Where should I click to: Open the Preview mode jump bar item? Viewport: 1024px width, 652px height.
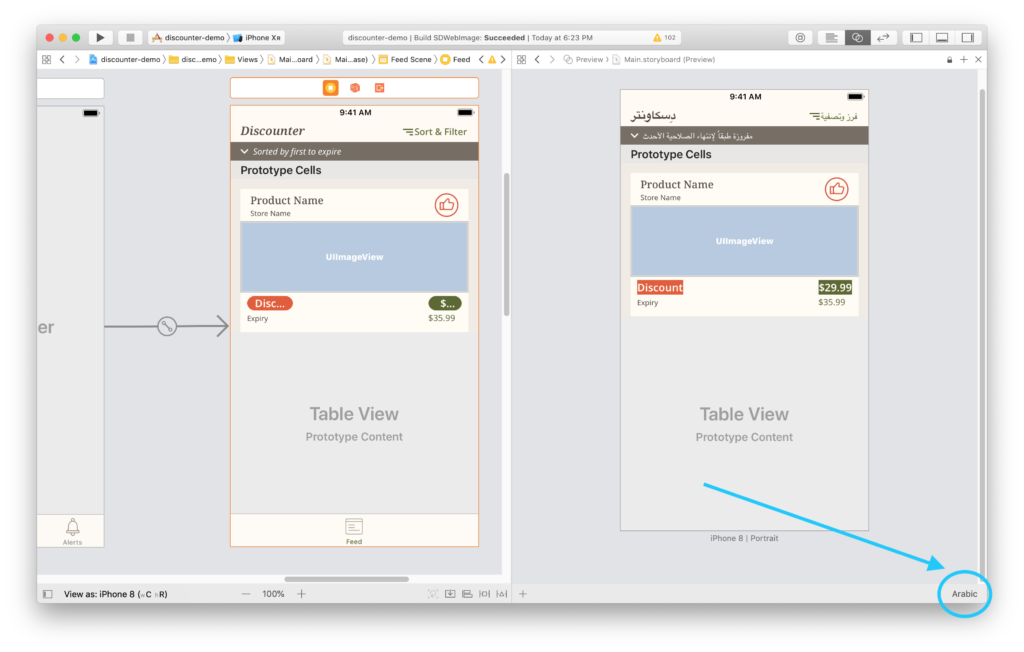(583, 59)
